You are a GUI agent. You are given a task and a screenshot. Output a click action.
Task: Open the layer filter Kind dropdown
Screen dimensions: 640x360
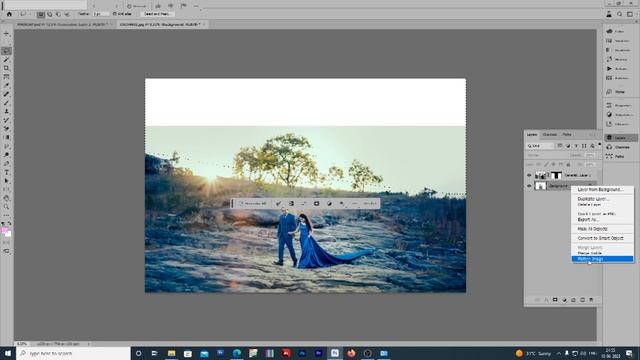(x=540, y=146)
